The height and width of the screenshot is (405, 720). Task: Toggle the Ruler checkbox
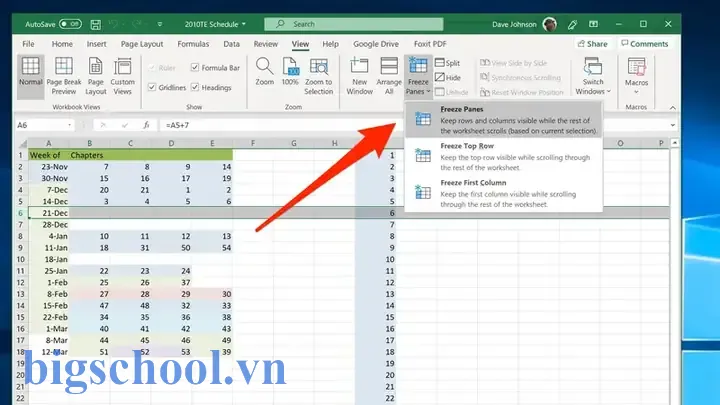tap(152, 68)
